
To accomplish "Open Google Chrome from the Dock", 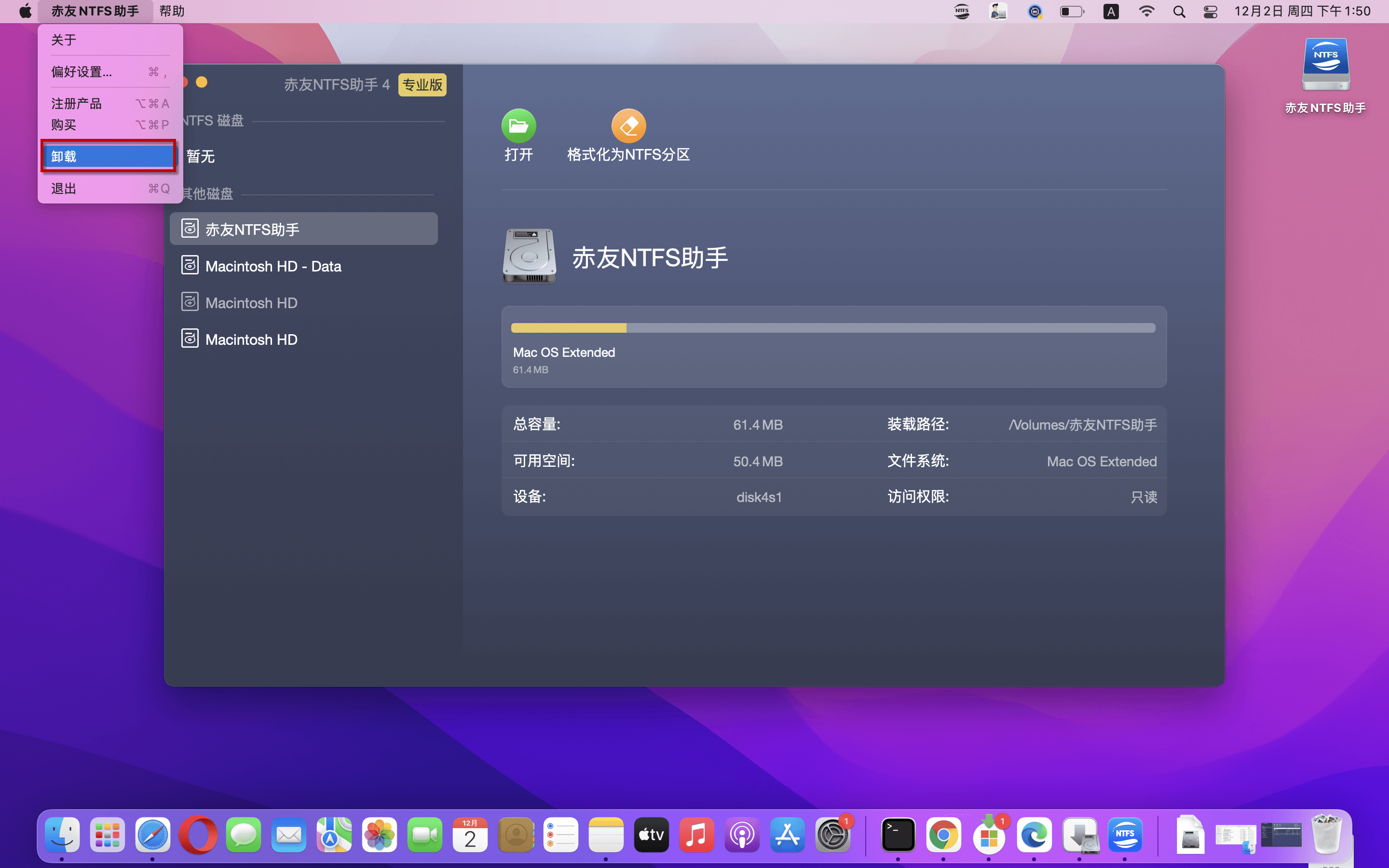I will [x=943, y=834].
